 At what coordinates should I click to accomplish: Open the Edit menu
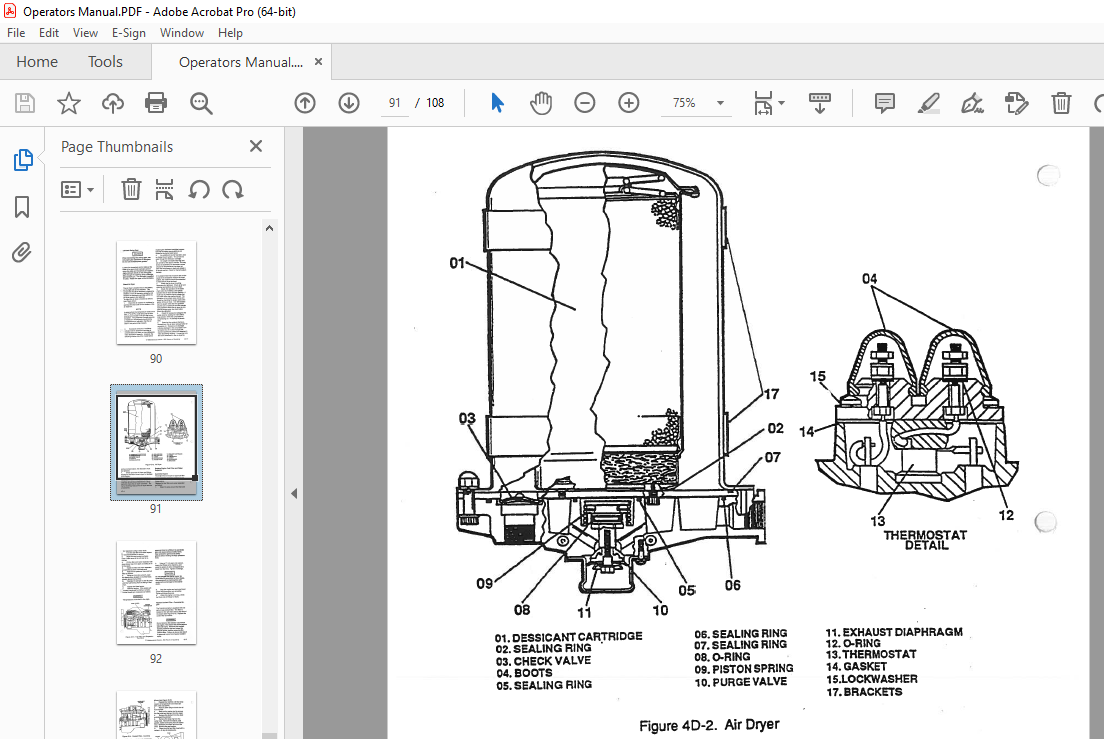(x=49, y=32)
